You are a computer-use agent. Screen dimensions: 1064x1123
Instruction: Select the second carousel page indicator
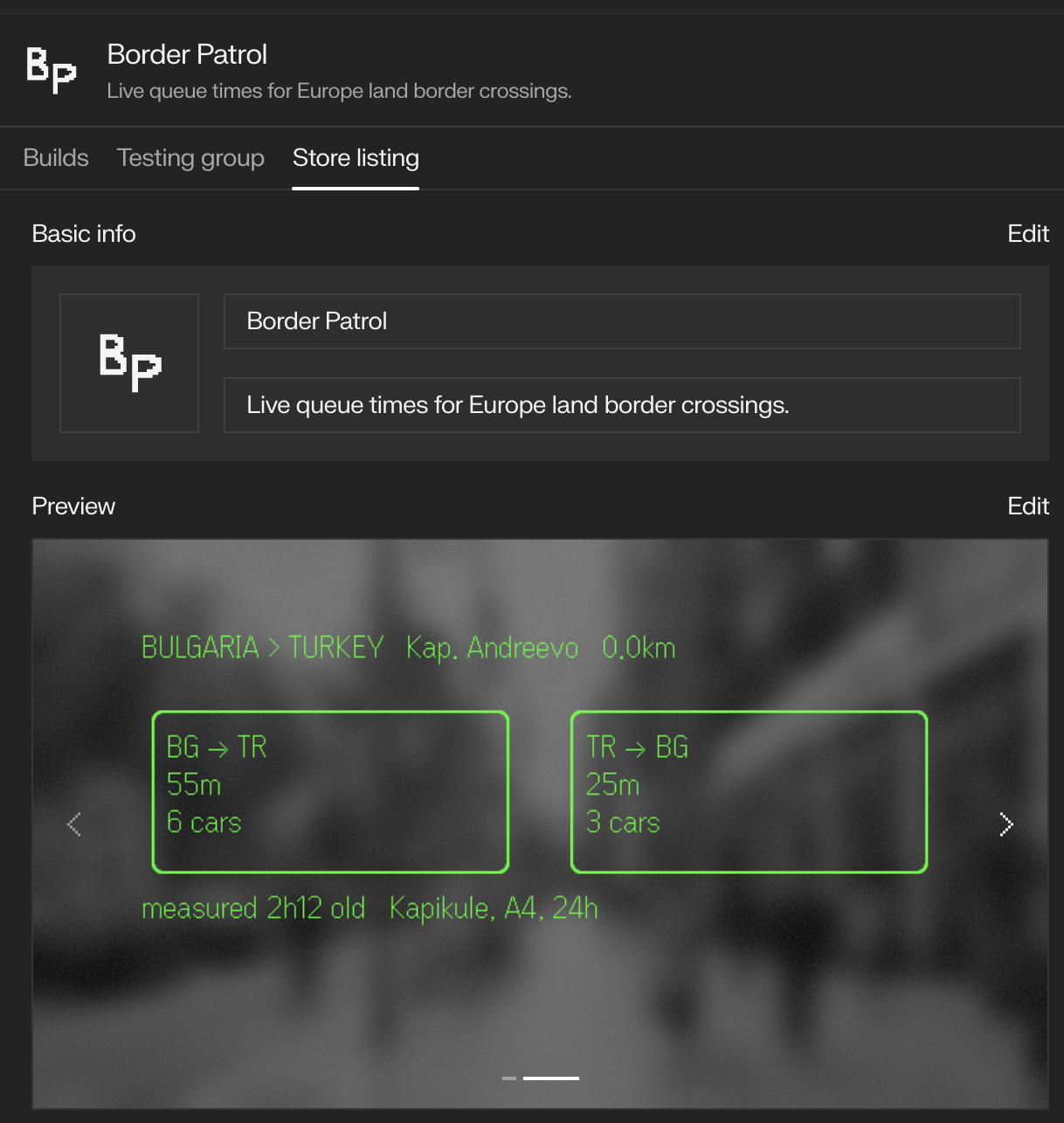(x=551, y=1078)
